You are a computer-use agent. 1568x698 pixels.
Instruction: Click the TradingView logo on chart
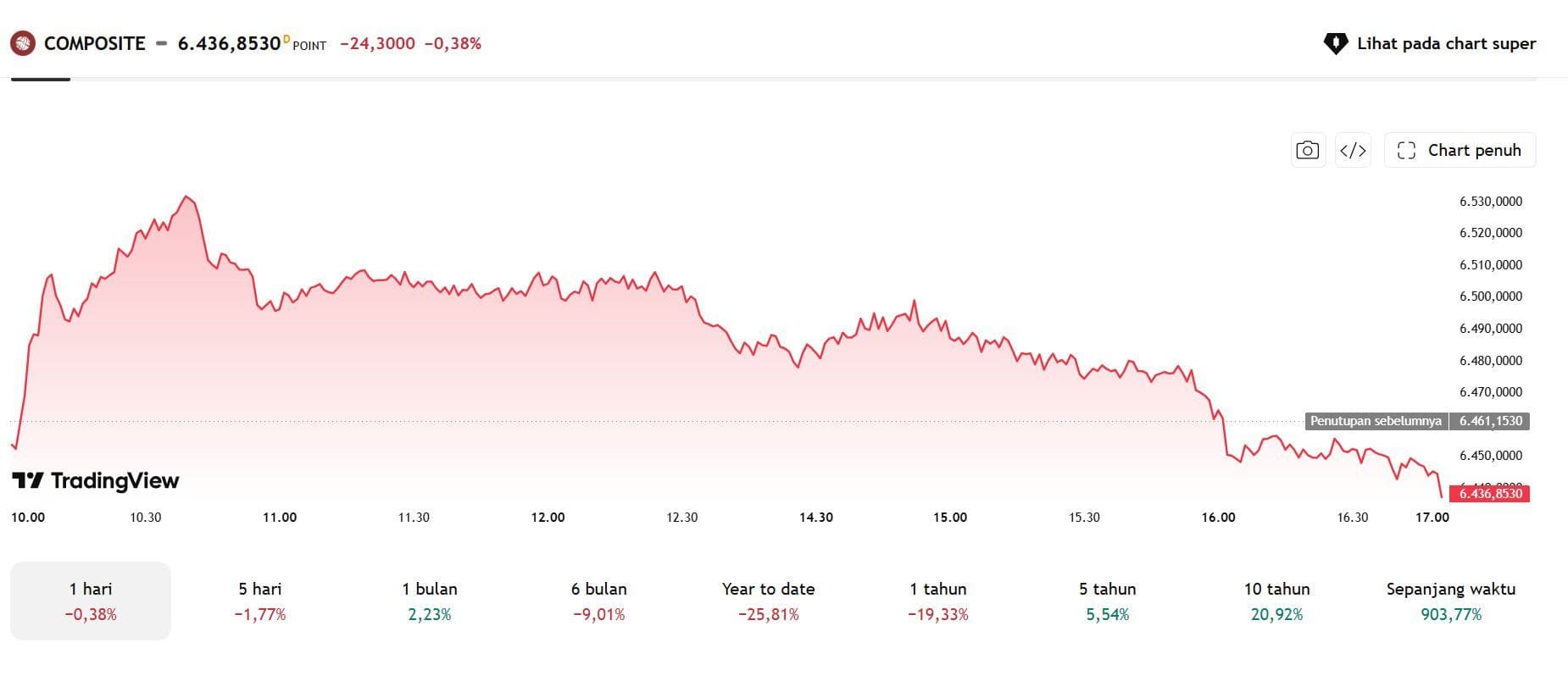(x=96, y=480)
